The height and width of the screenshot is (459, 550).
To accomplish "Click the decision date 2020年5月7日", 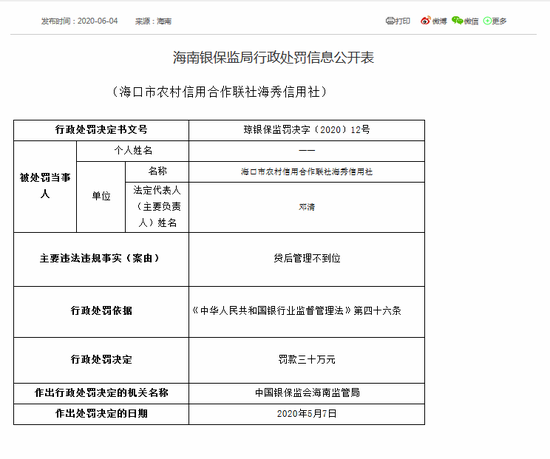I will [x=307, y=414].
